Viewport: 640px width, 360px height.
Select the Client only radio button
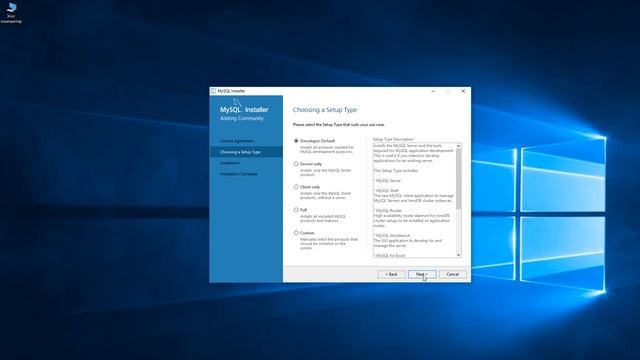point(296,187)
